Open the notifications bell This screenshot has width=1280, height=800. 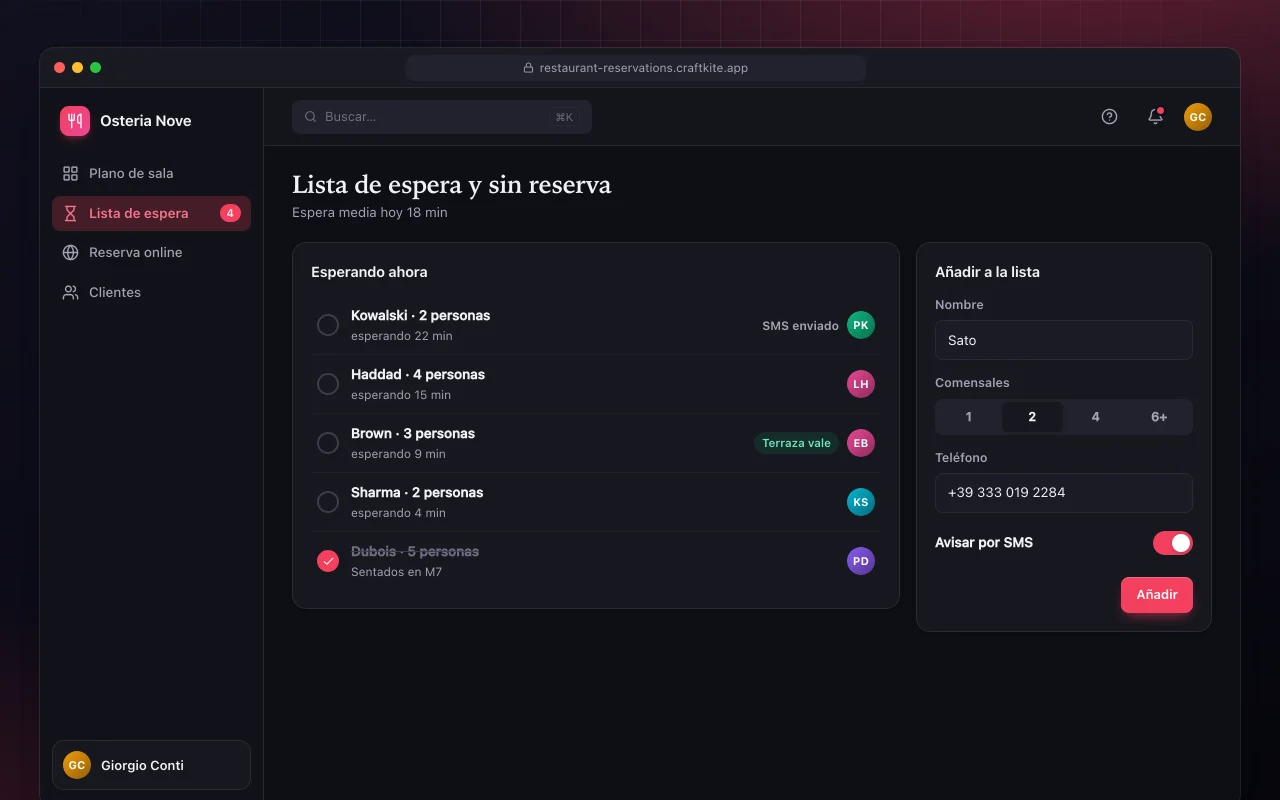tap(1155, 117)
